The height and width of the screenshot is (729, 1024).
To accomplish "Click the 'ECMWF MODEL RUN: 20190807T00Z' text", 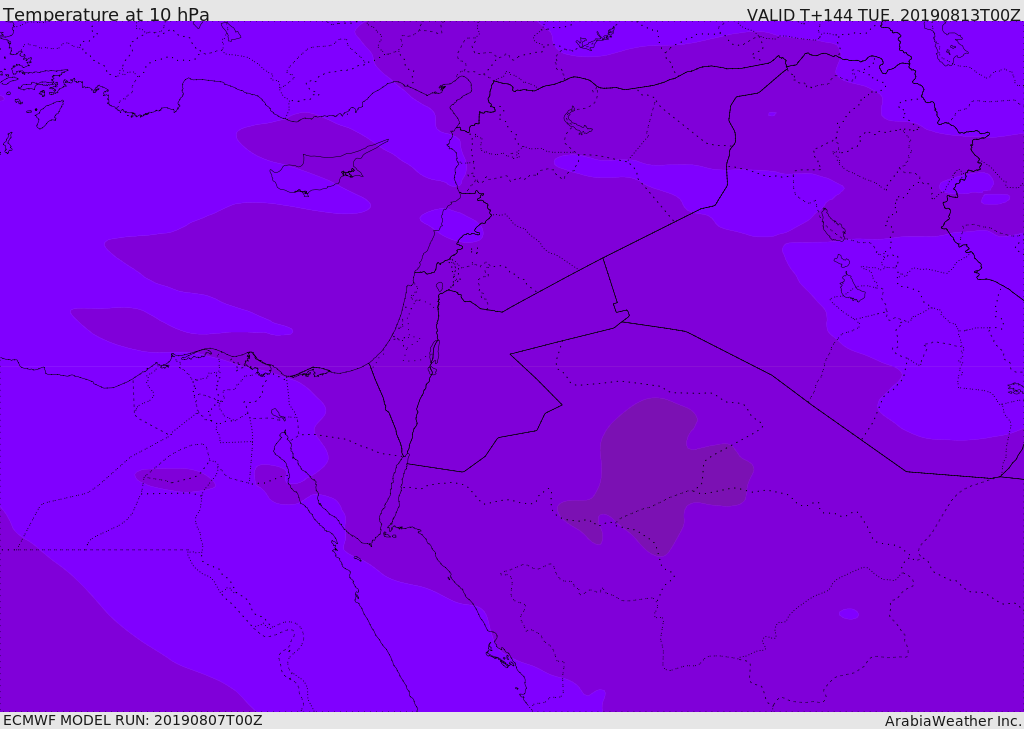I will 133,720.
